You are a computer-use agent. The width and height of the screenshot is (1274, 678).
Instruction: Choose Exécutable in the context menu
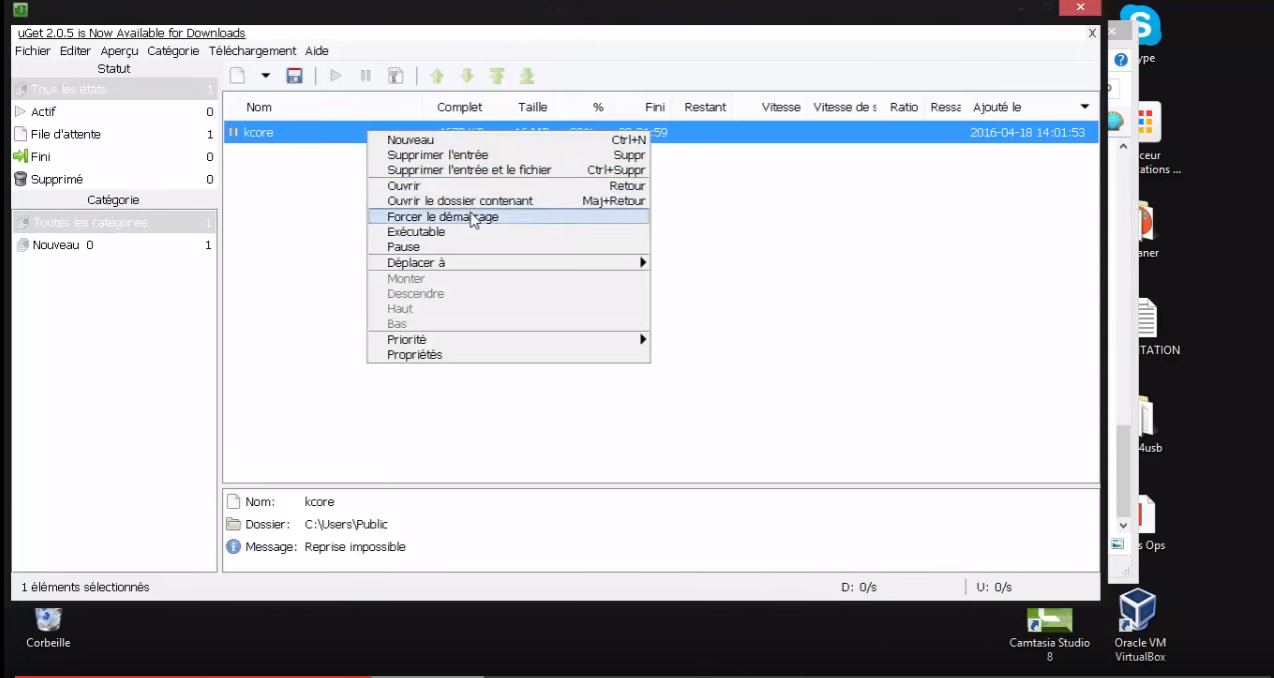tap(509, 232)
